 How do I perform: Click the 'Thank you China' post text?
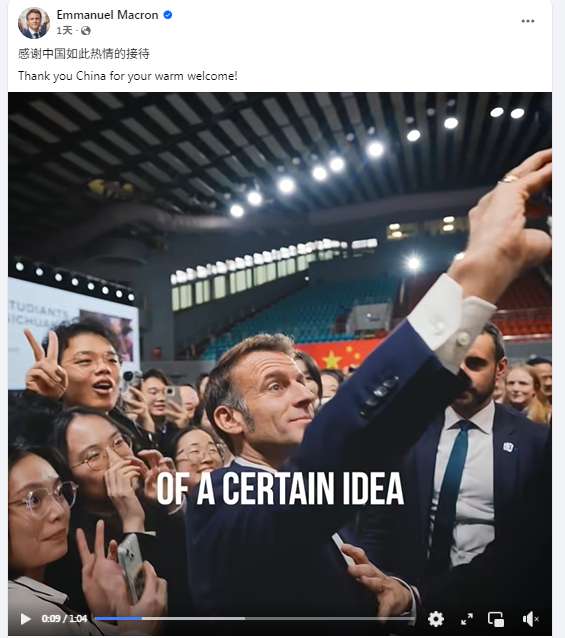point(128,76)
